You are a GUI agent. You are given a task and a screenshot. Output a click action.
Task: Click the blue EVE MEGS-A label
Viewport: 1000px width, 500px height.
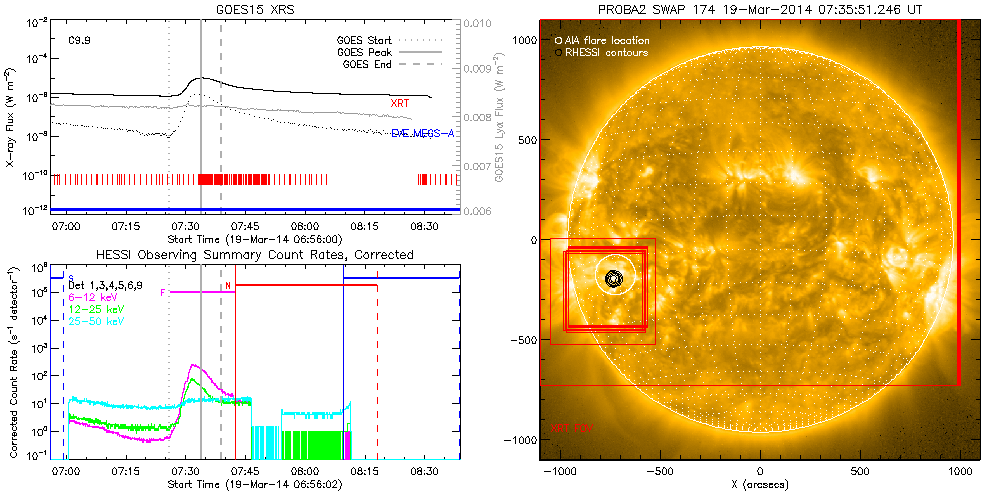(423, 133)
